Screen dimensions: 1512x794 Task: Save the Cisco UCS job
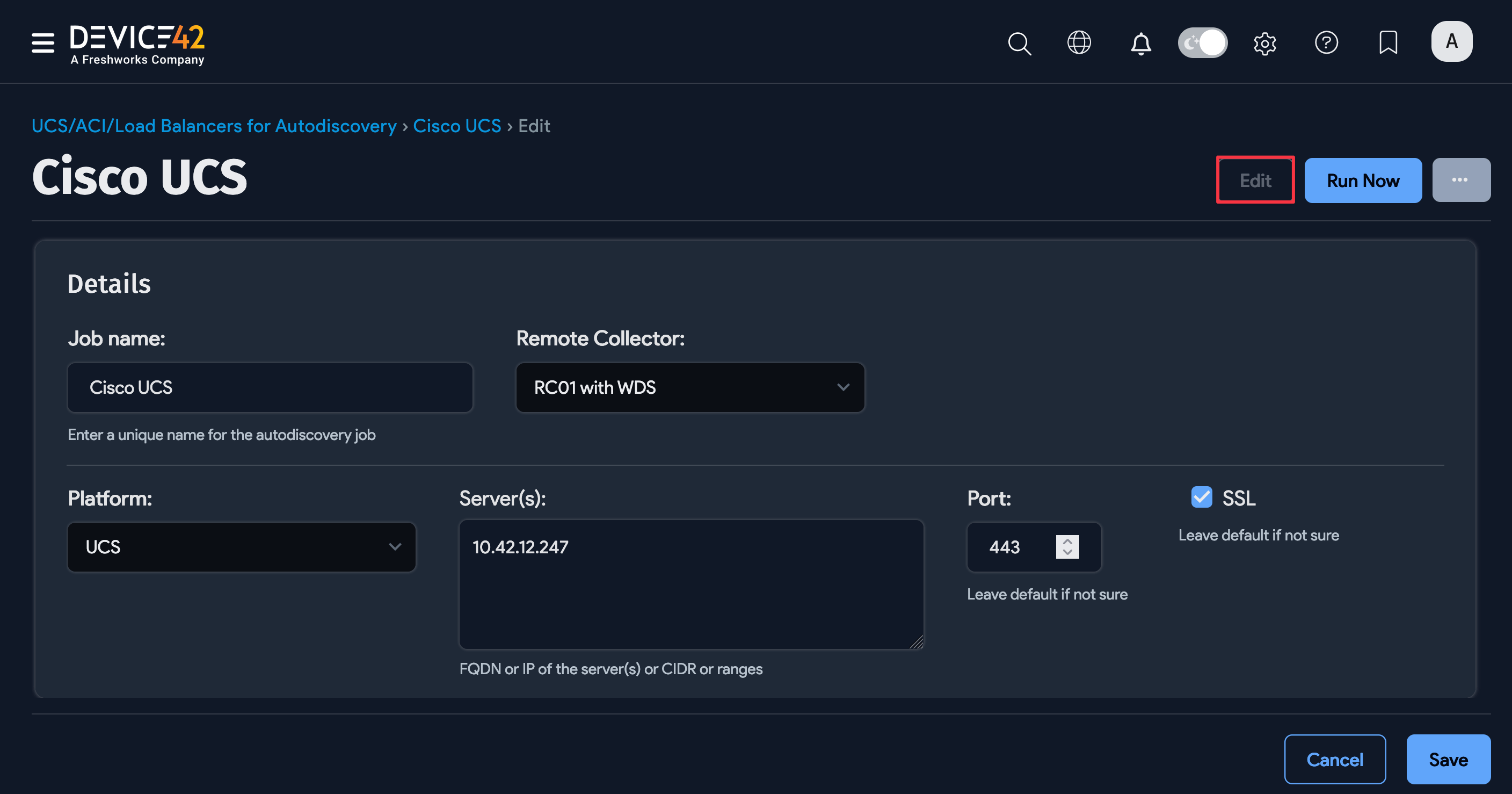coord(1448,759)
